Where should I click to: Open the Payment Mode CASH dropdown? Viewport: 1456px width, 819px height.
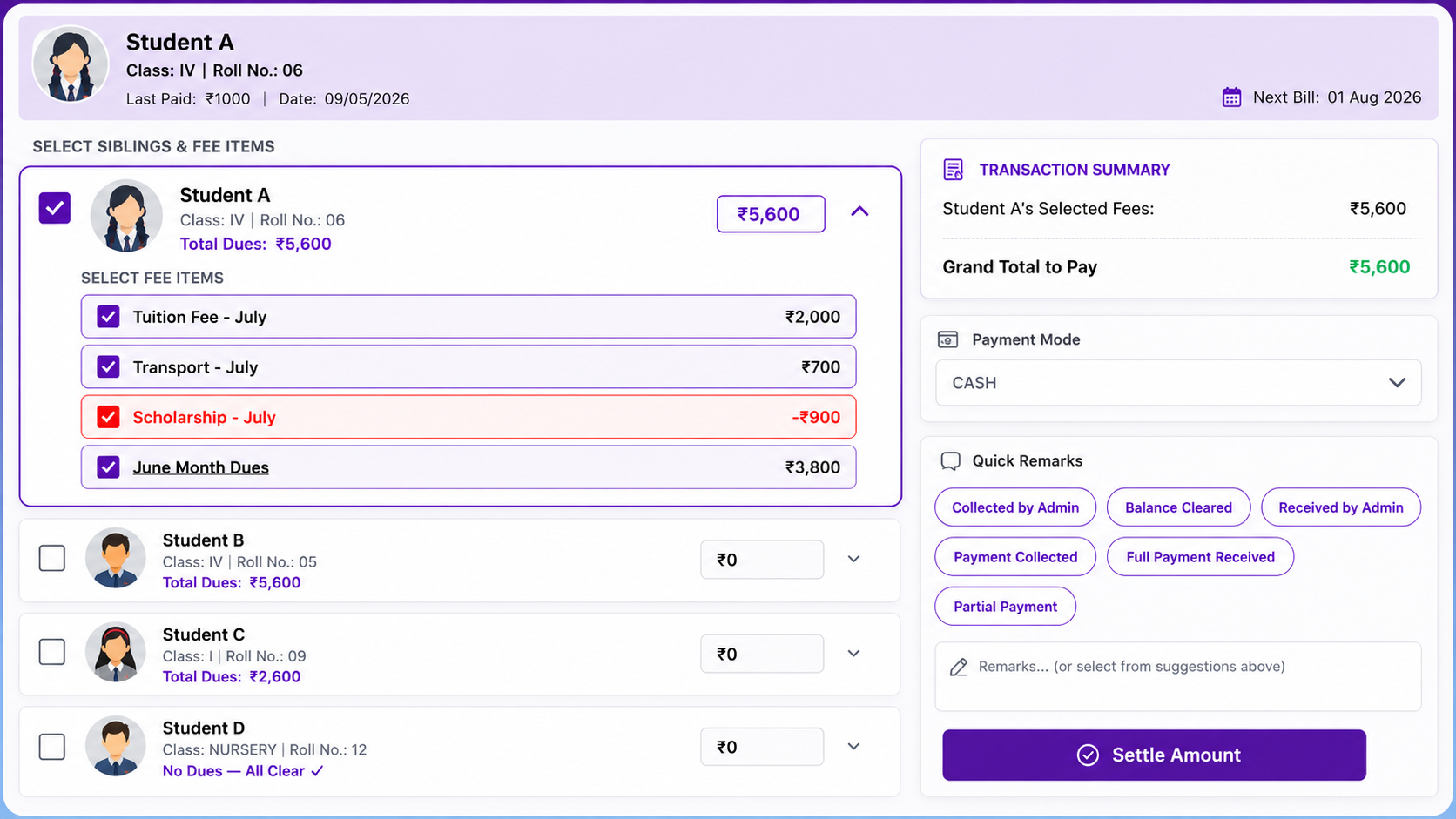click(x=1178, y=383)
